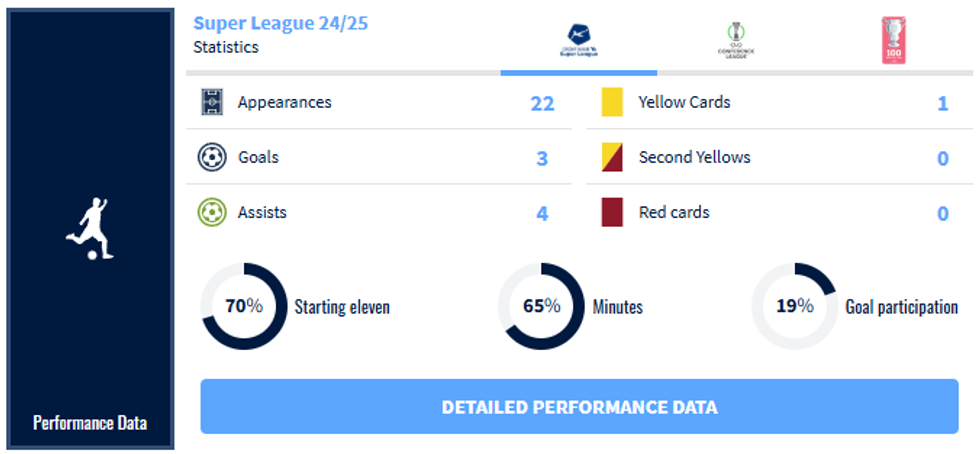Click the Detailed Performance Data button
This screenshot has height=454, width=980.
tap(579, 407)
